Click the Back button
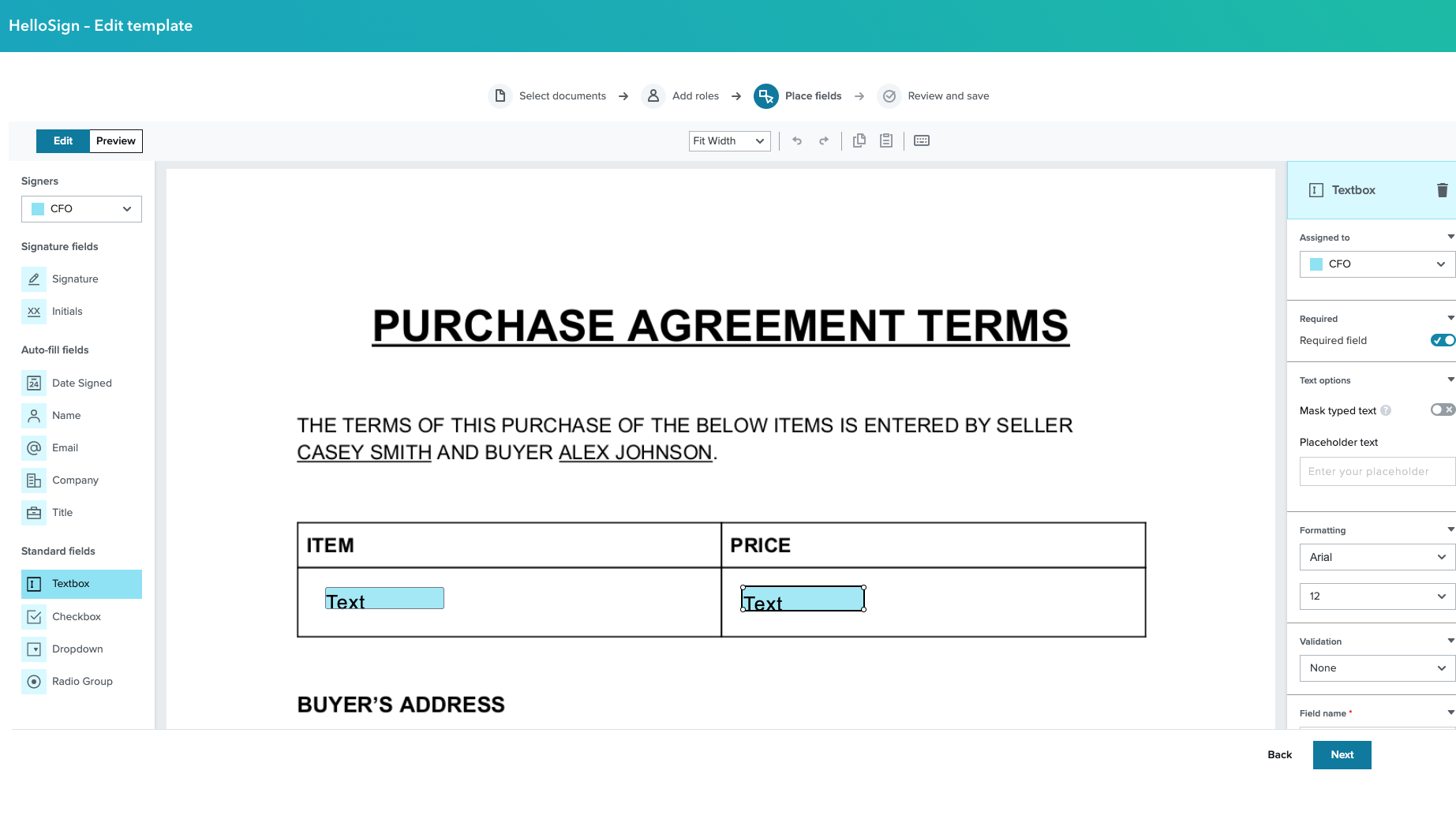 click(x=1279, y=754)
